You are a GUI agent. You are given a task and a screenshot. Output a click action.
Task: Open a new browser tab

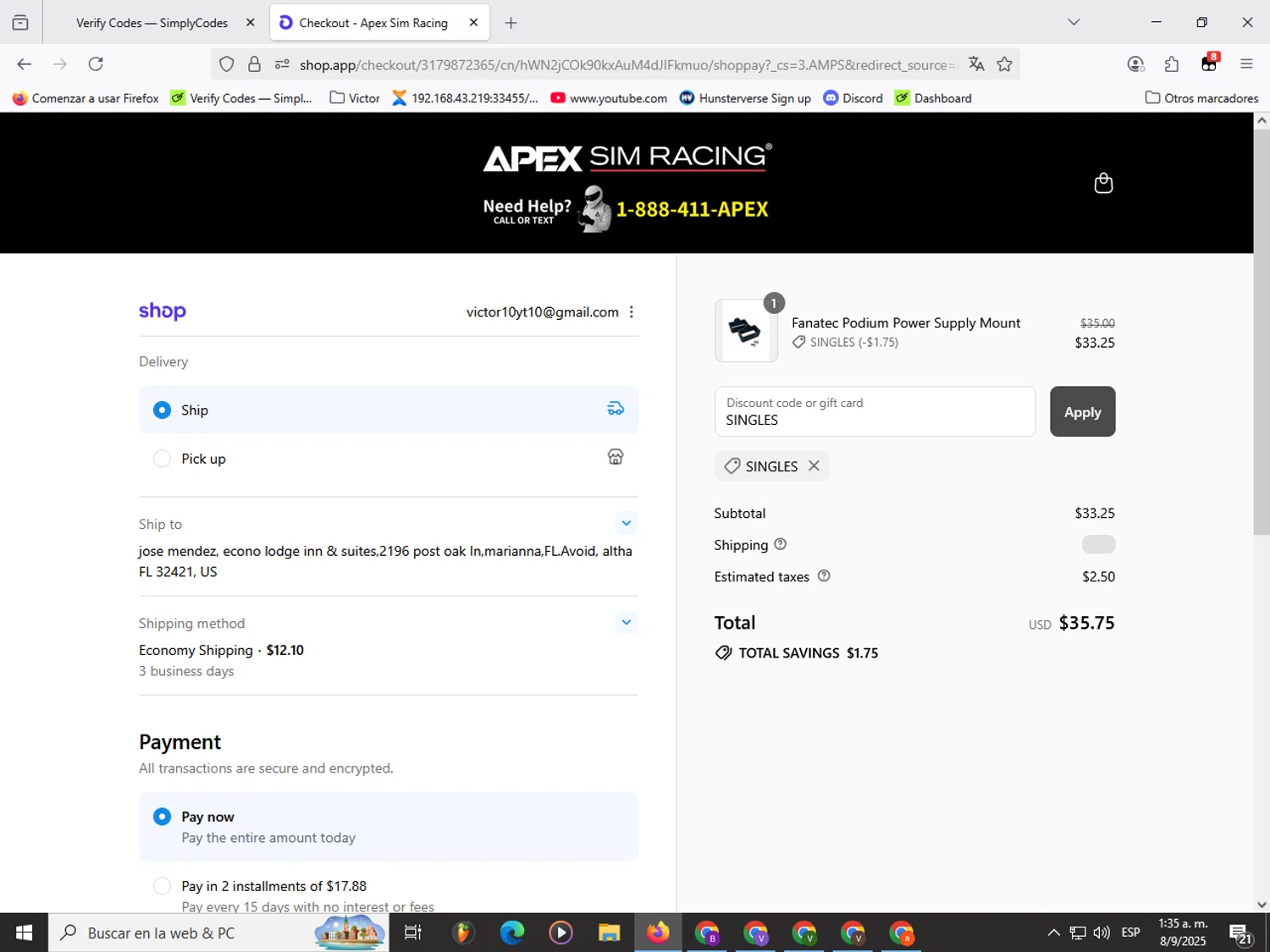(x=511, y=23)
